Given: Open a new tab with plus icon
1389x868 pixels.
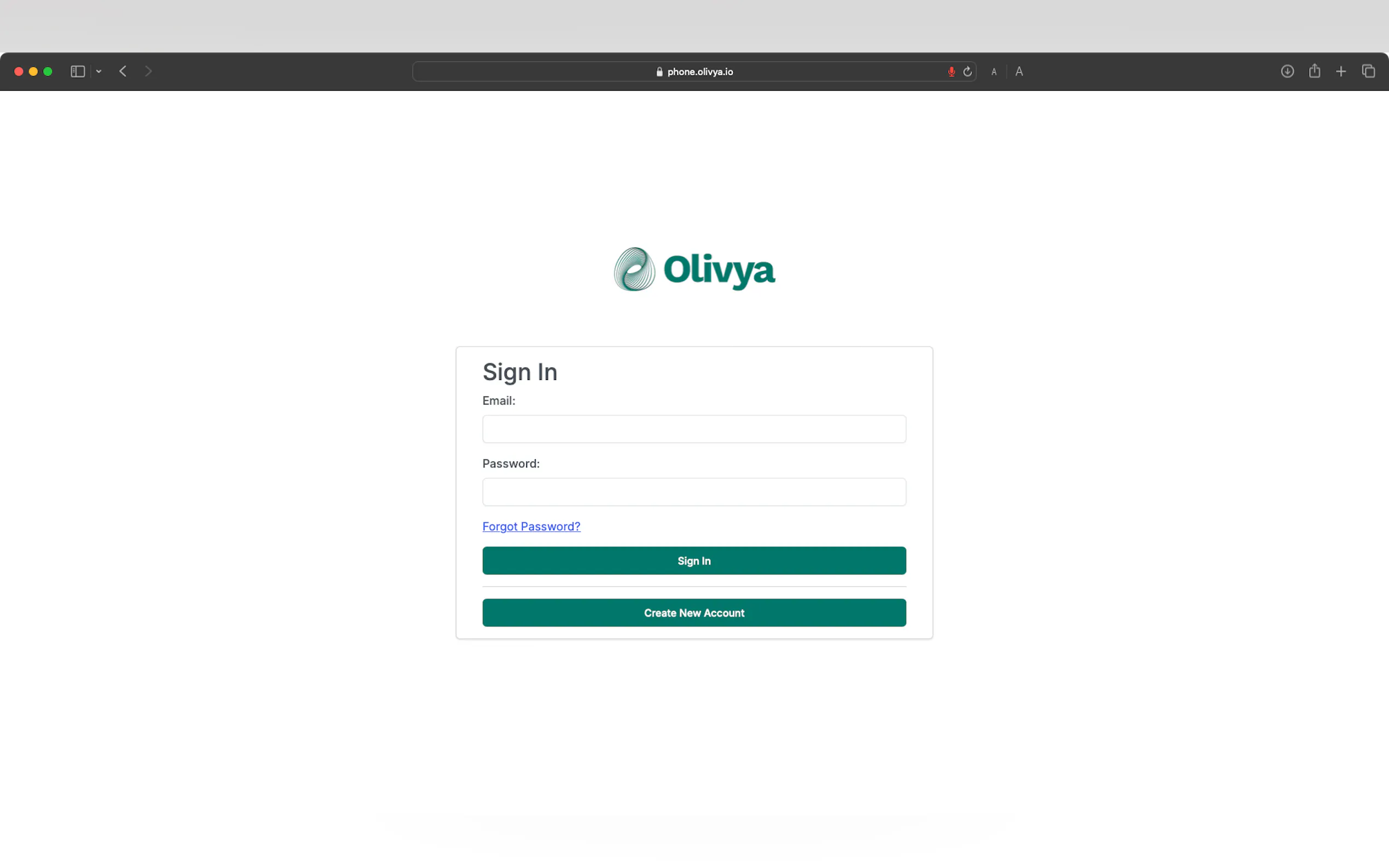Looking at the screenshot, I should coord(1341,71).
